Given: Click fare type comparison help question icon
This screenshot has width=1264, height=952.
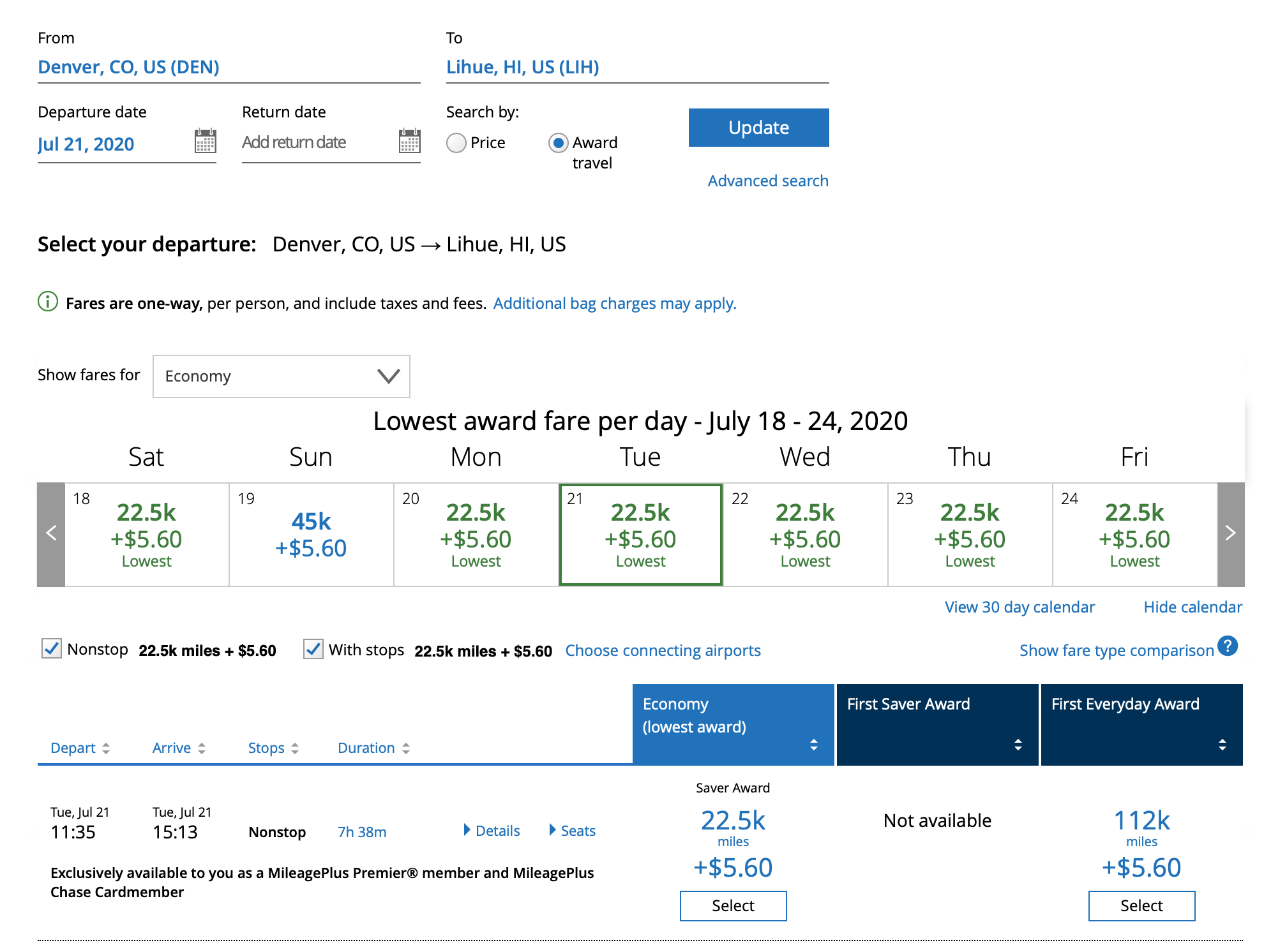Looking at the screenshot, I should click(x=1228, y=646).
